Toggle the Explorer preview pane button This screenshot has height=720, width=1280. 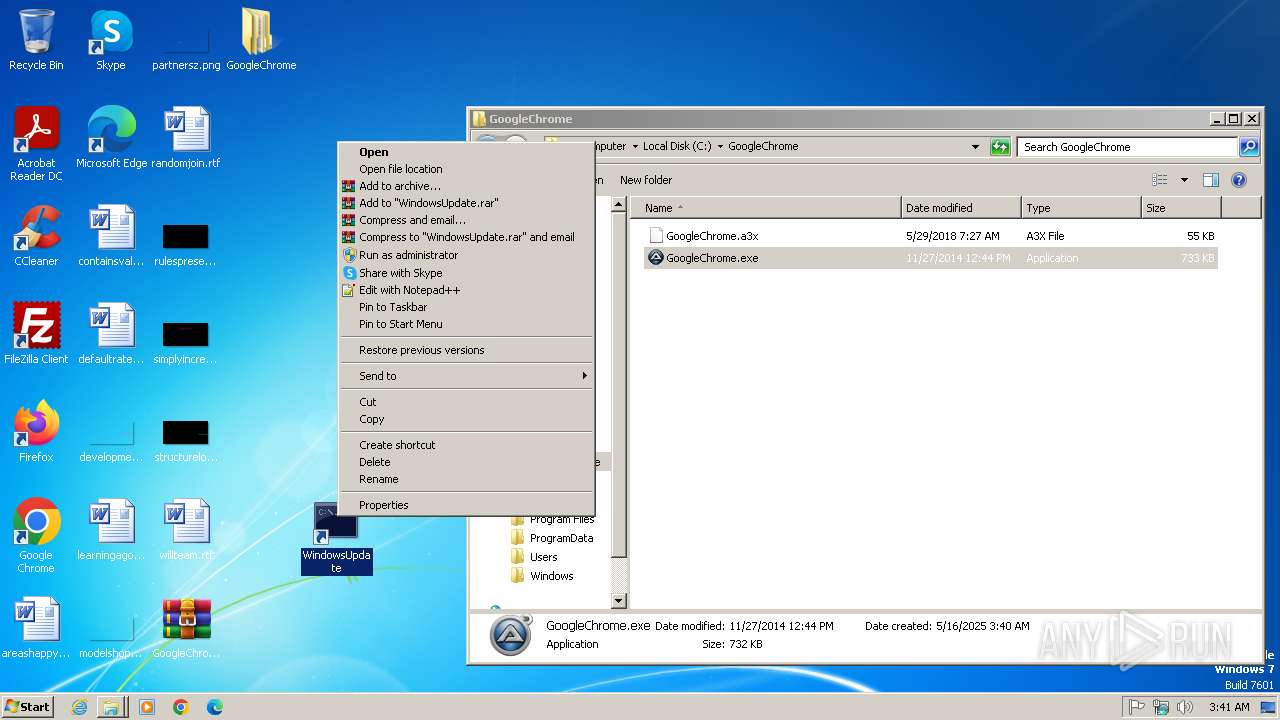pos(1210,180)
